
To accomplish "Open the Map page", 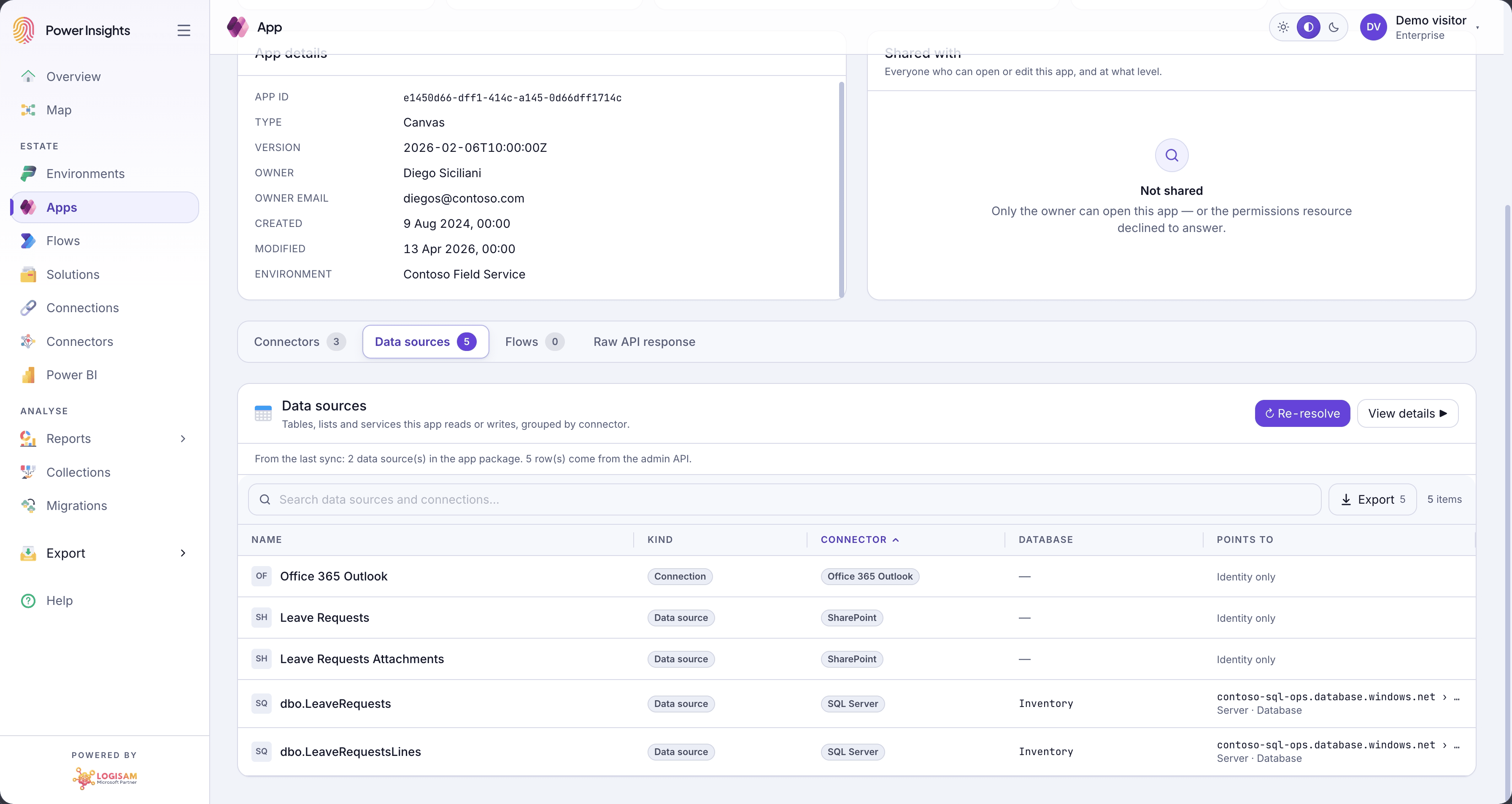I will pos(105,110).
